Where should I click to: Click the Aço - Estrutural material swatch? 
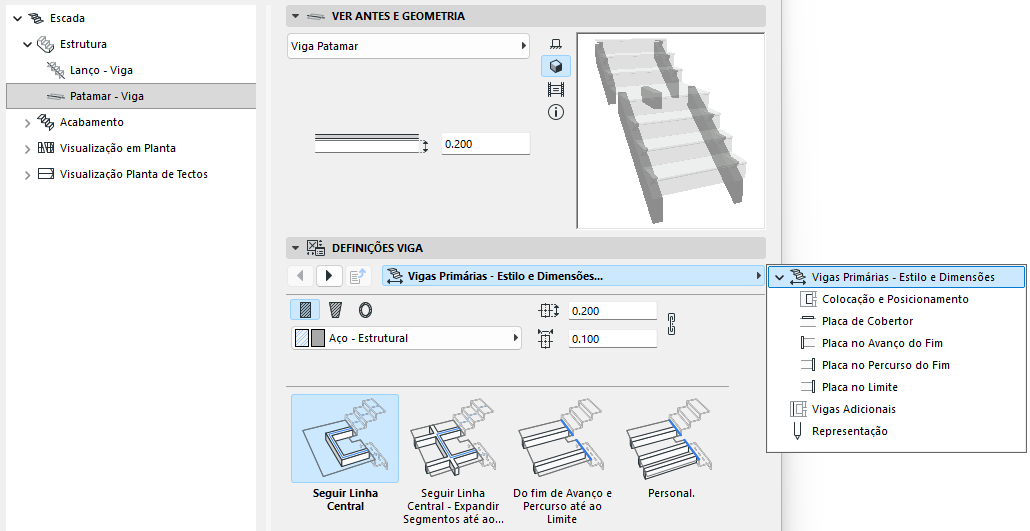pos(309,338)
